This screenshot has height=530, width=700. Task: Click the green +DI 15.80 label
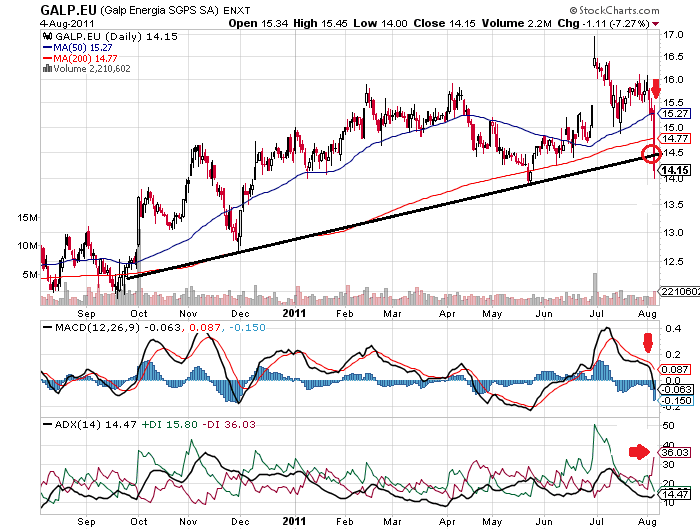169,424
